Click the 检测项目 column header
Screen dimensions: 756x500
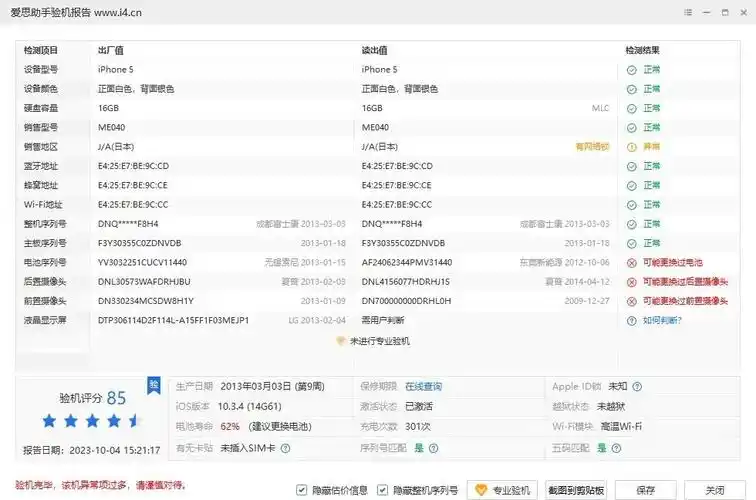[40, 50]
